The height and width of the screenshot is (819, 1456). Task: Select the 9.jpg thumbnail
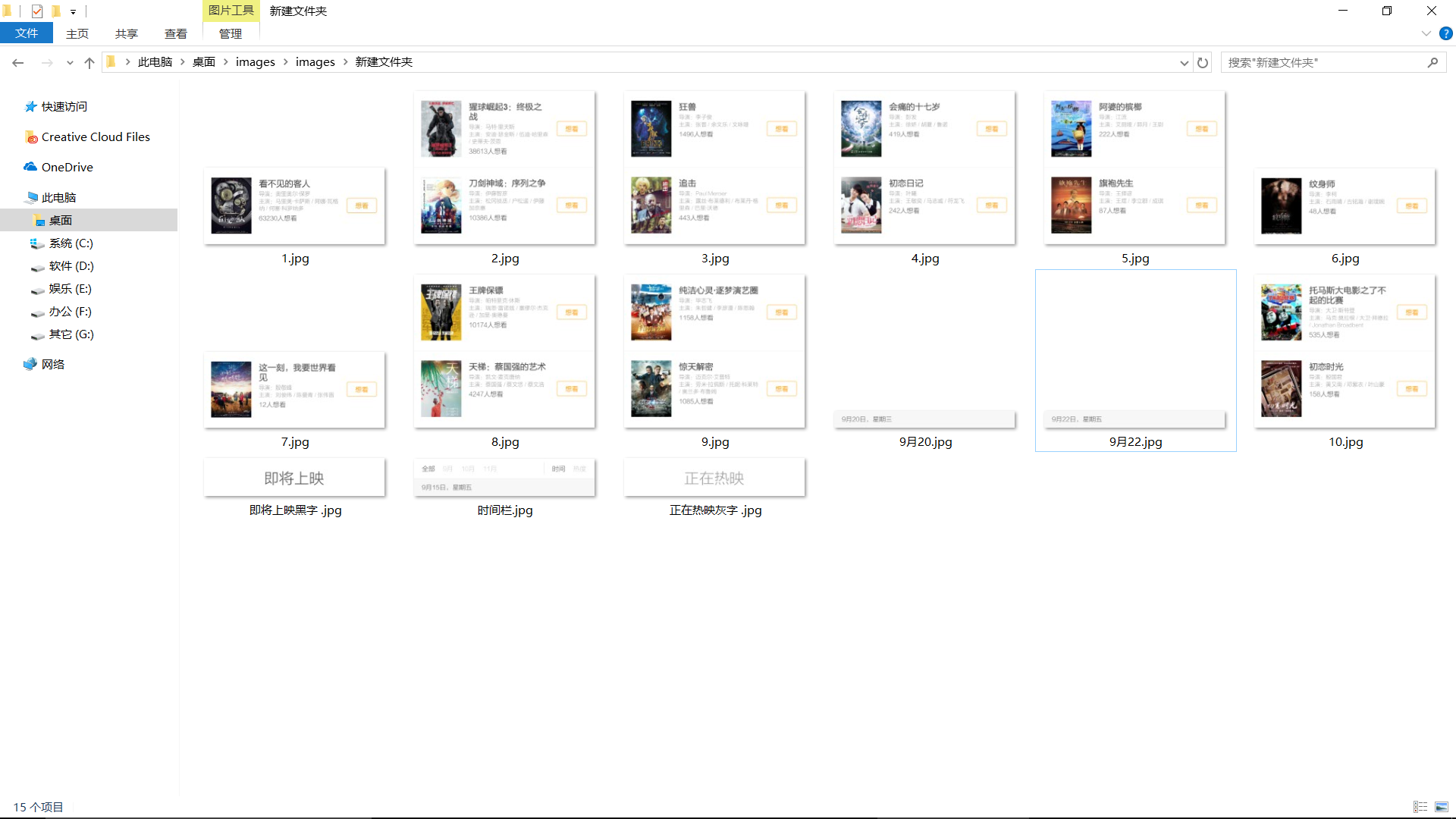click(x=714, y=351)
